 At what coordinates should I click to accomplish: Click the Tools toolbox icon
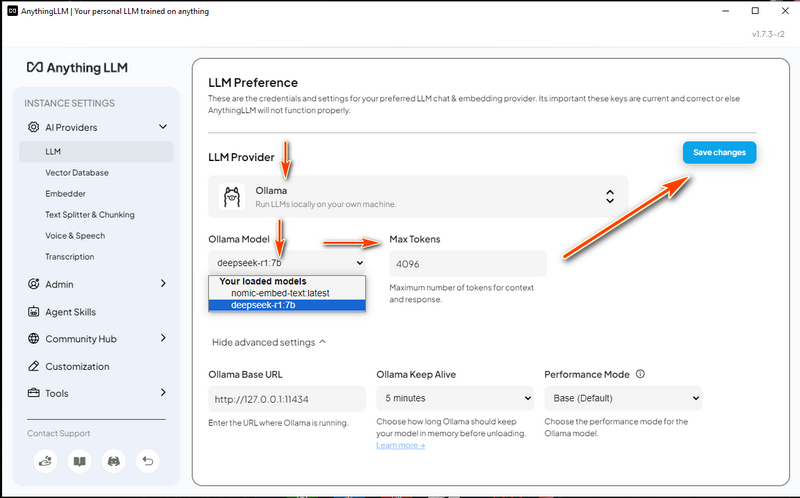(33, 393)
